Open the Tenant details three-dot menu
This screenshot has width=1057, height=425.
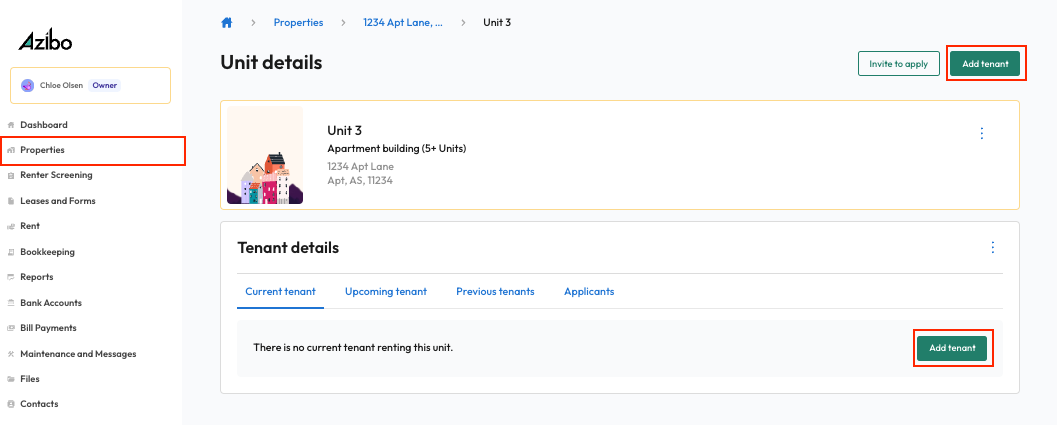click(992, 248)
